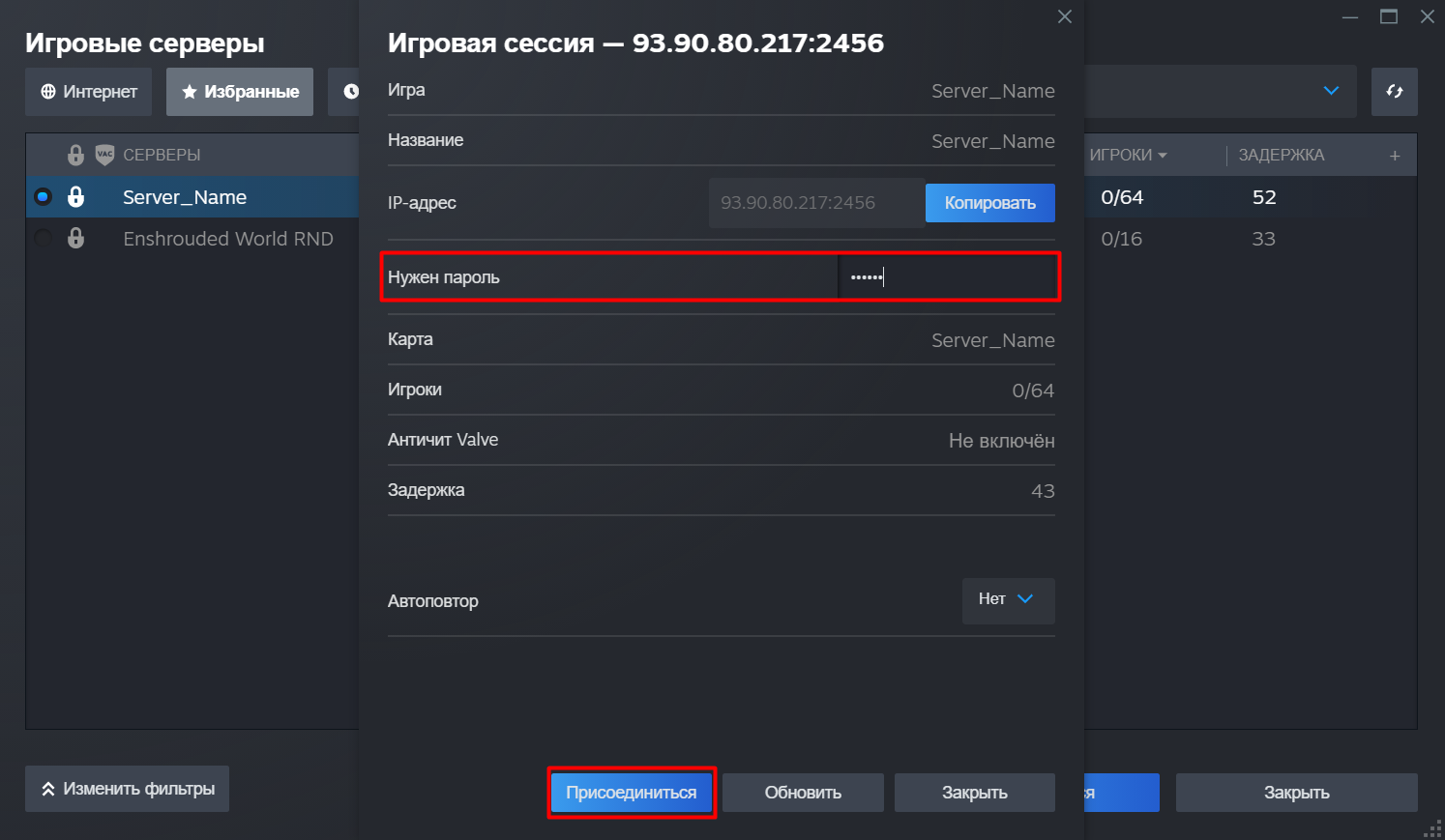1445x840 pixels.
Task: Open the Автоповтор dropdown set to Нет
Action: click(x=1009, y=600)
